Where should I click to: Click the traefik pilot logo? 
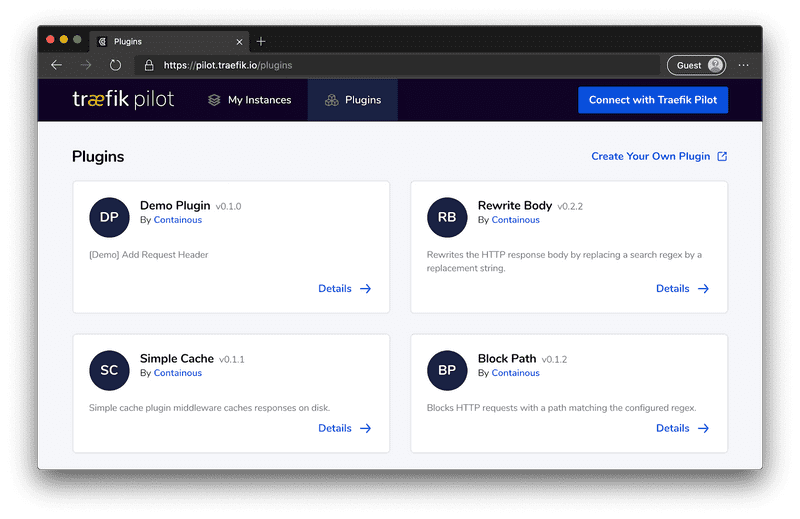123,100
